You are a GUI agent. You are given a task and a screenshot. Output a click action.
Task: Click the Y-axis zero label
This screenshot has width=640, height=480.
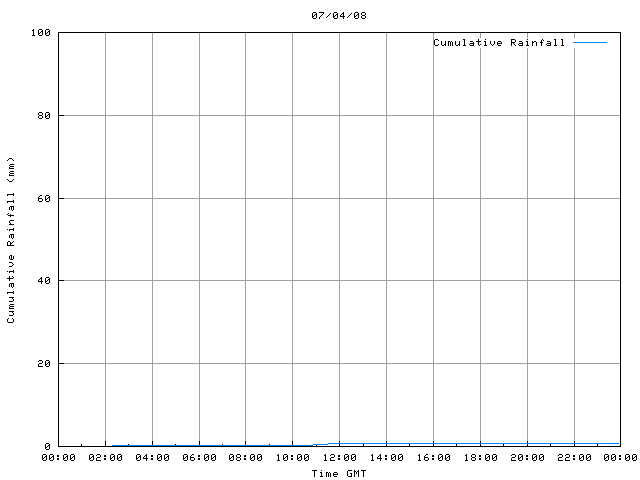pyautogui.click(x=47, y=447)
